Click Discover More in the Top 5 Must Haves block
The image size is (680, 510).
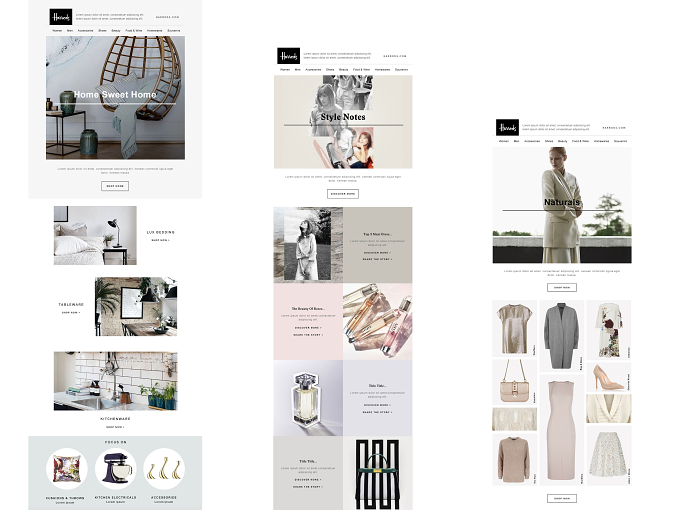coord(377,252)
